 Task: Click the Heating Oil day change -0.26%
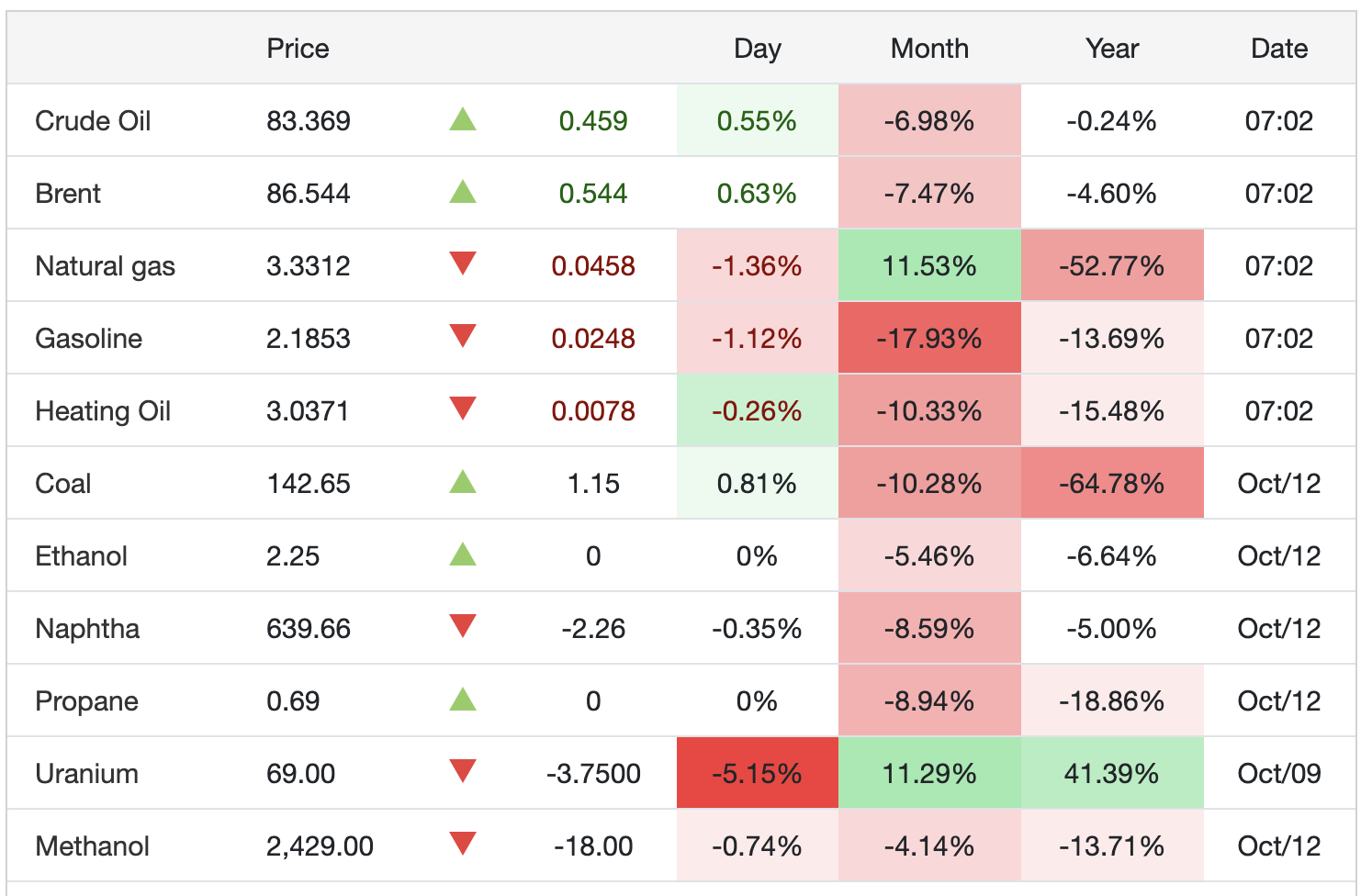pyautogui.click(x=757, y=411)
